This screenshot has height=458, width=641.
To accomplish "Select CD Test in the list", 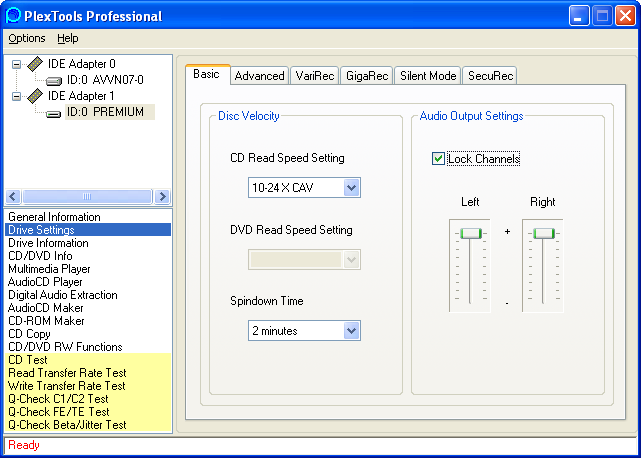I will [x=88, y=360].
